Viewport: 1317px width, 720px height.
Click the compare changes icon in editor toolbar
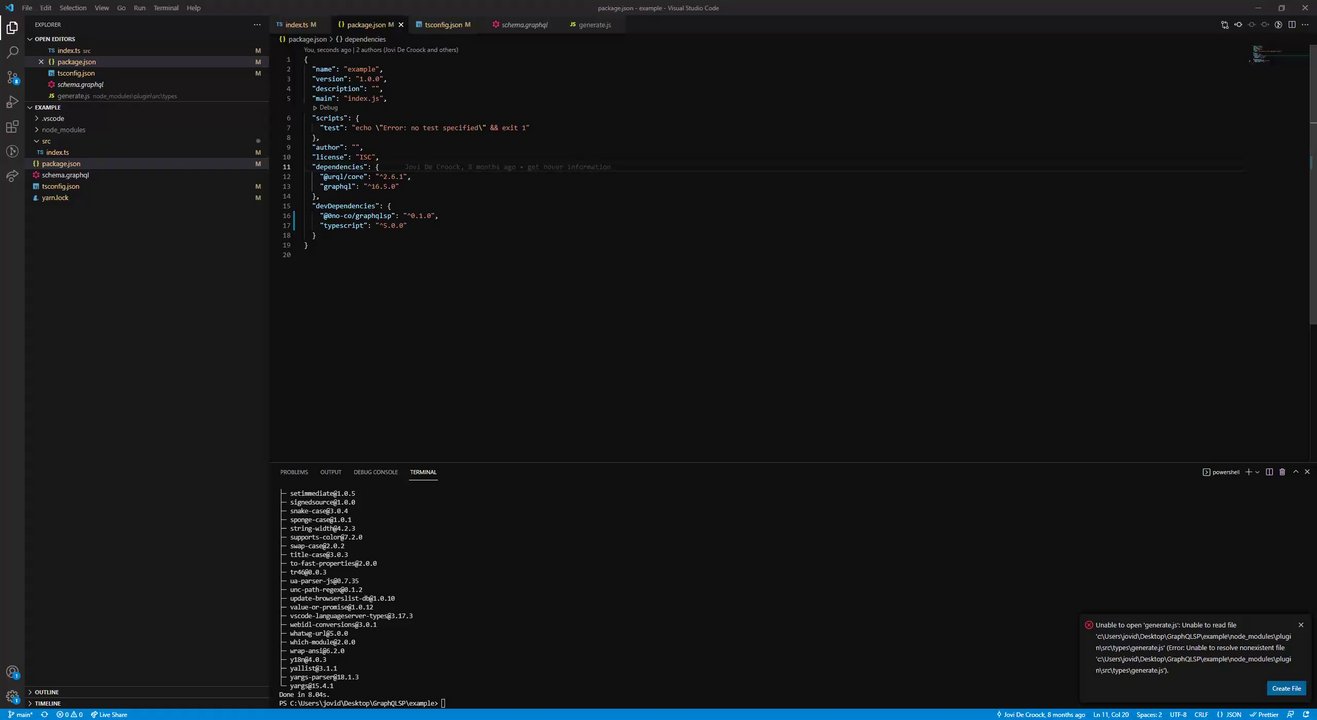[1225, 24]
